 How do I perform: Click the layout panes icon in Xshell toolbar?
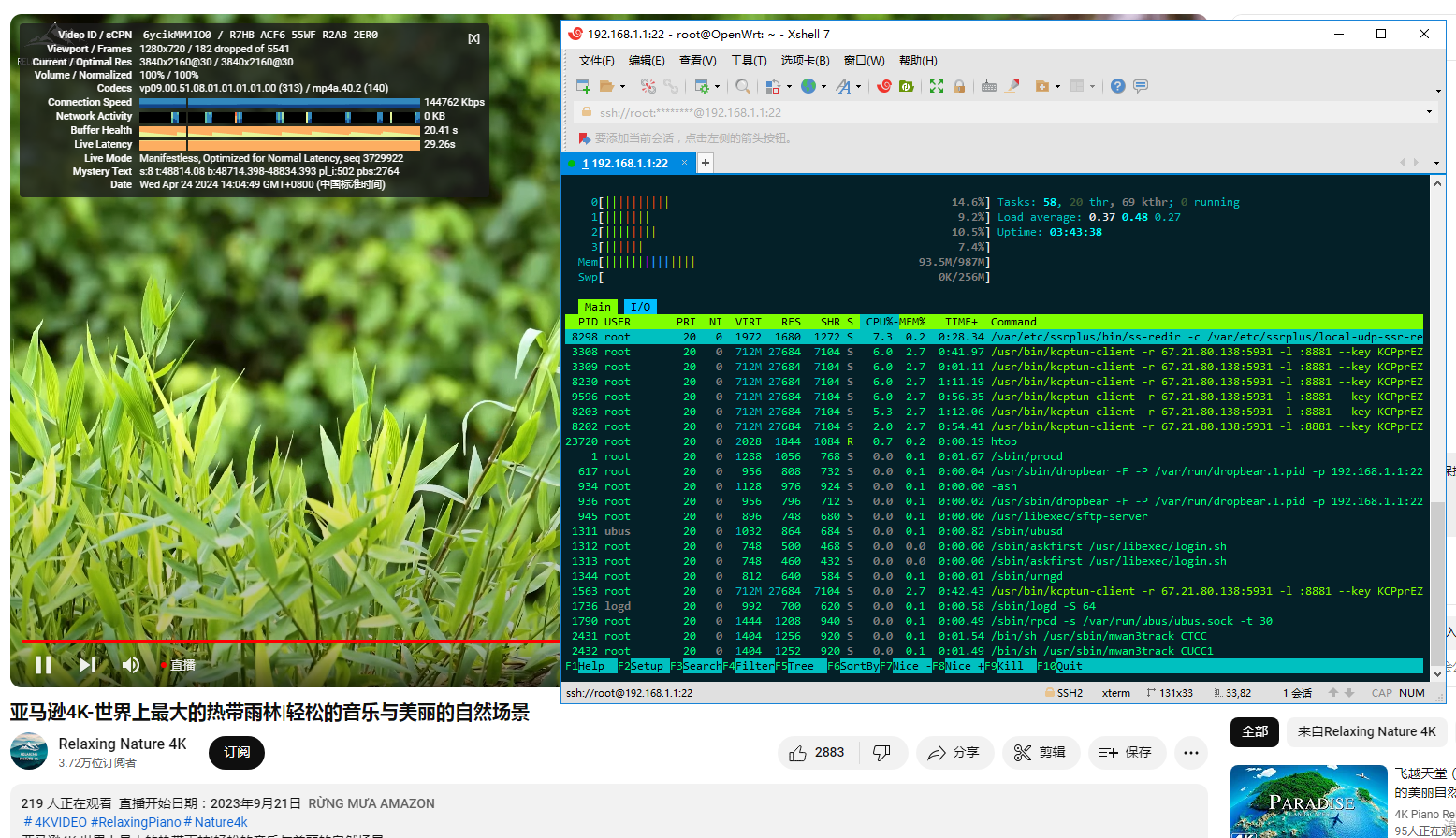(1077, 86)
